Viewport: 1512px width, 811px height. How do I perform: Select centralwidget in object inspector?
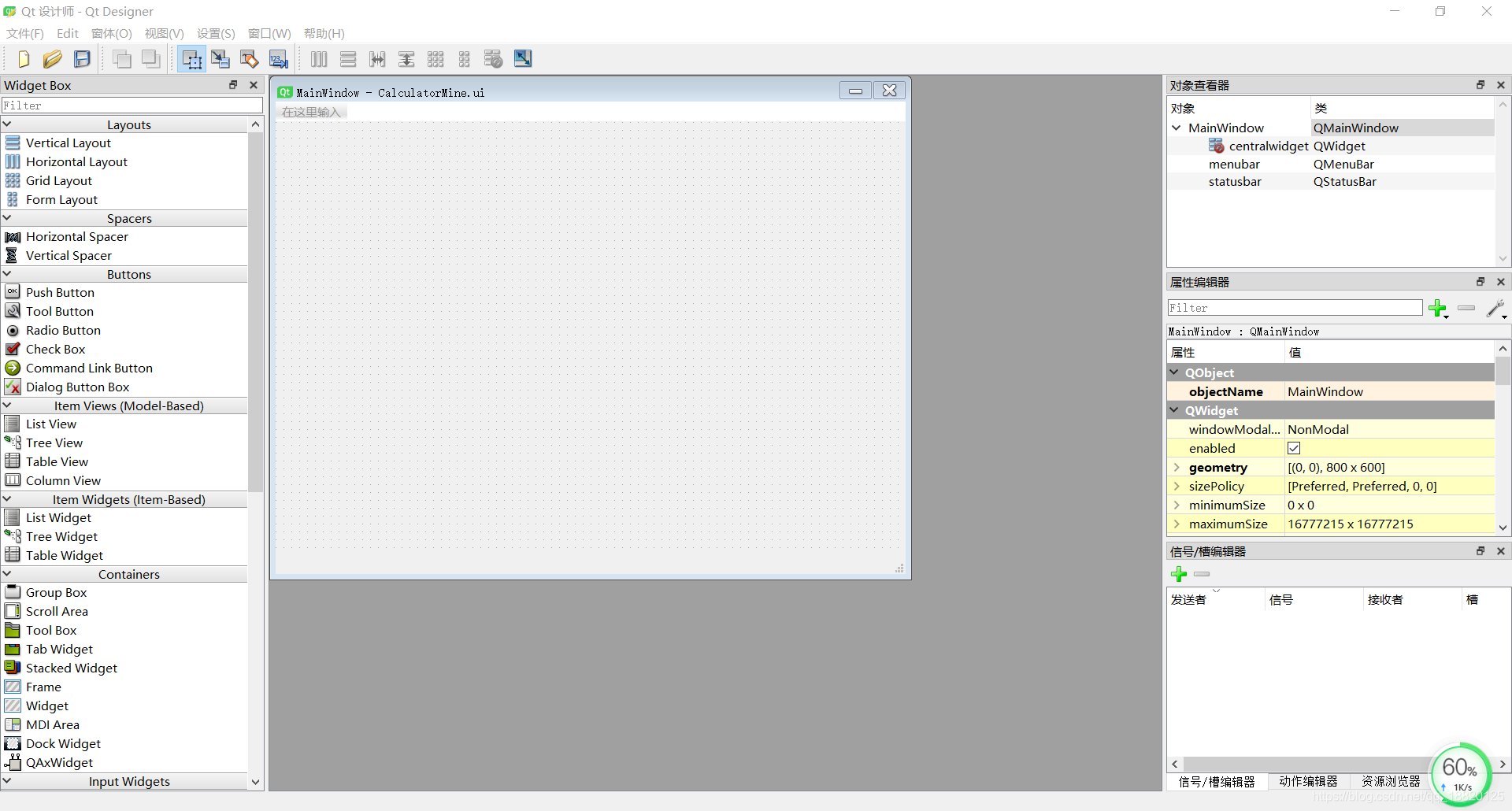point(1268,146)
